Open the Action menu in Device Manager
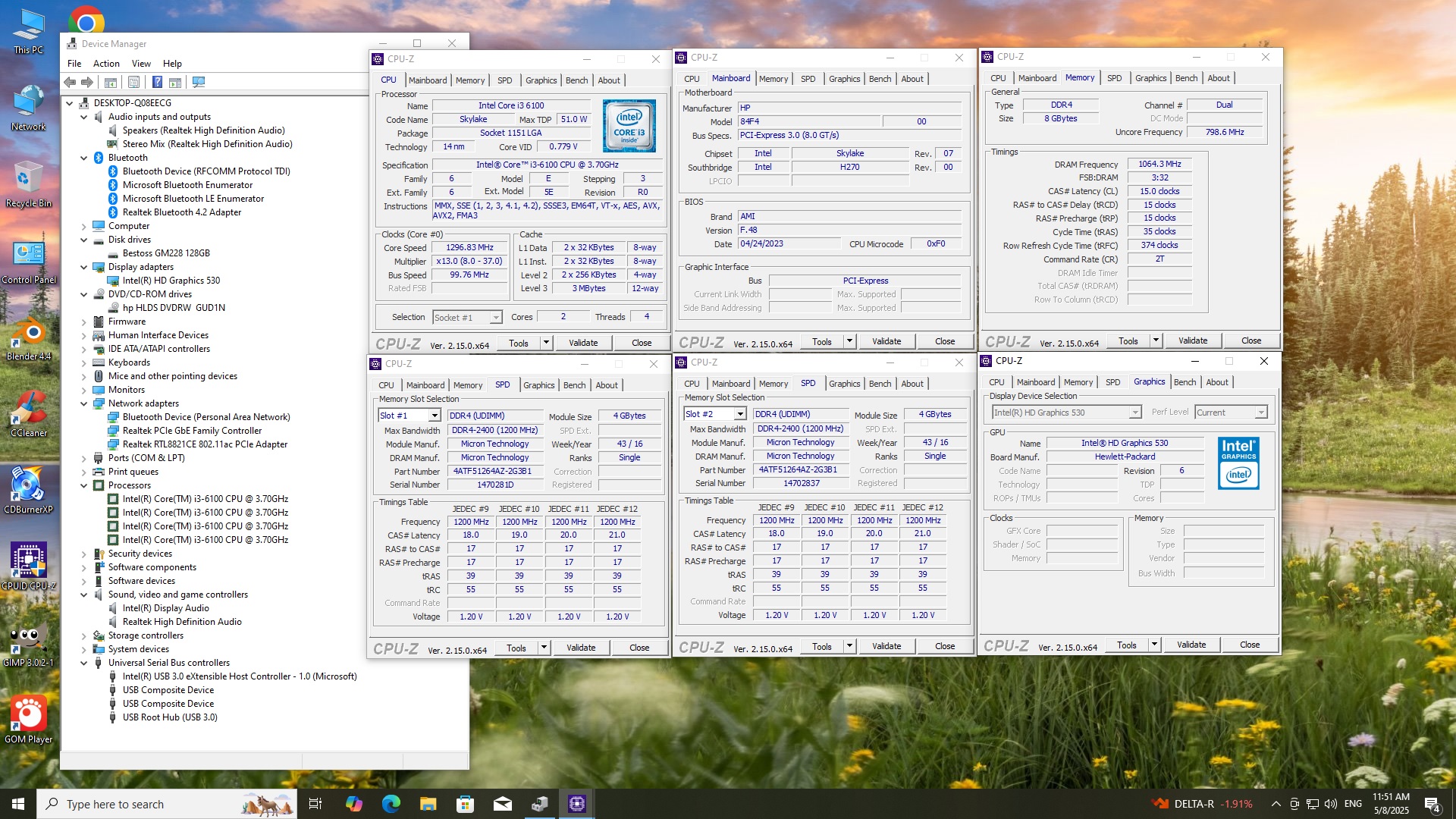This screenshot has width=1456, height=819. click(106, 64)
